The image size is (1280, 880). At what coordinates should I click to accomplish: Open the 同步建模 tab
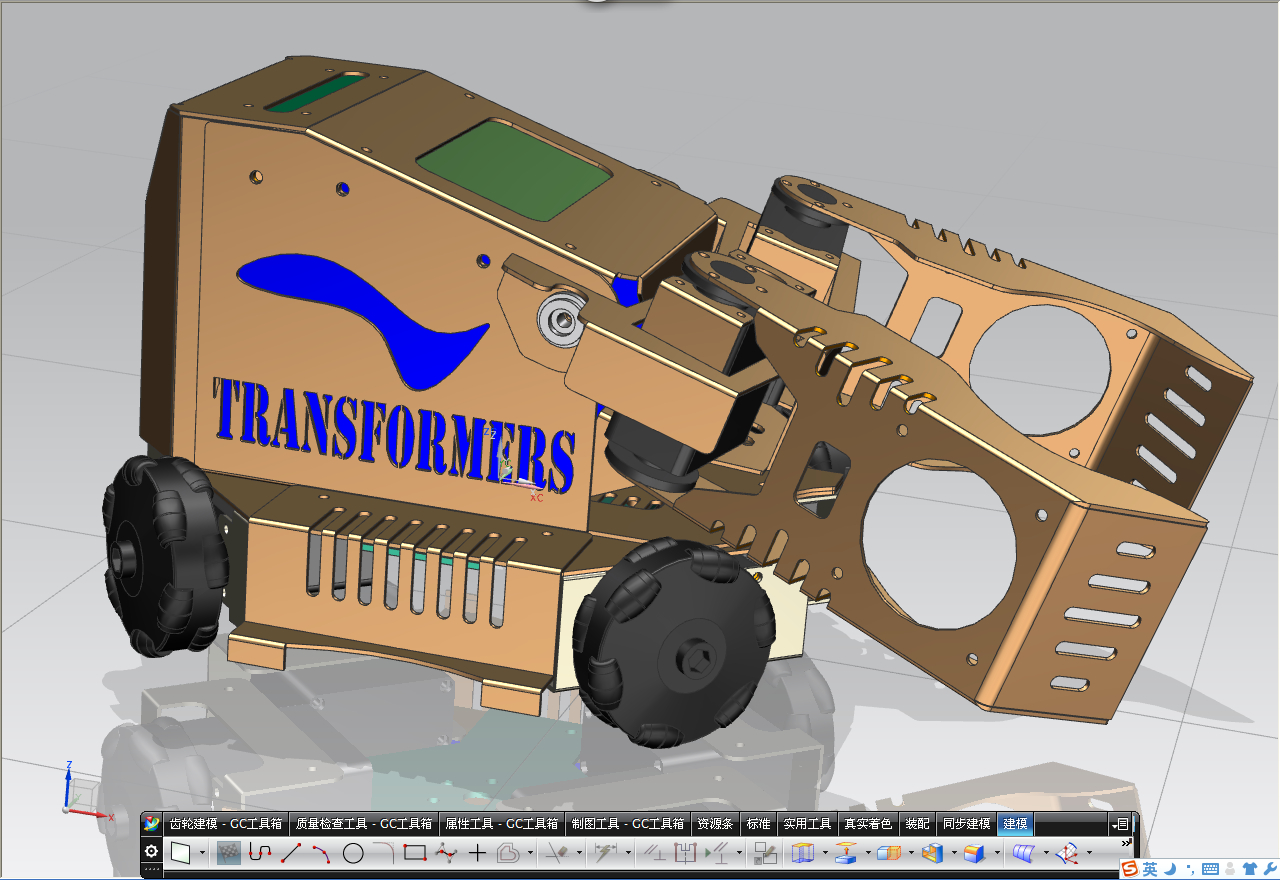point(967,824)
